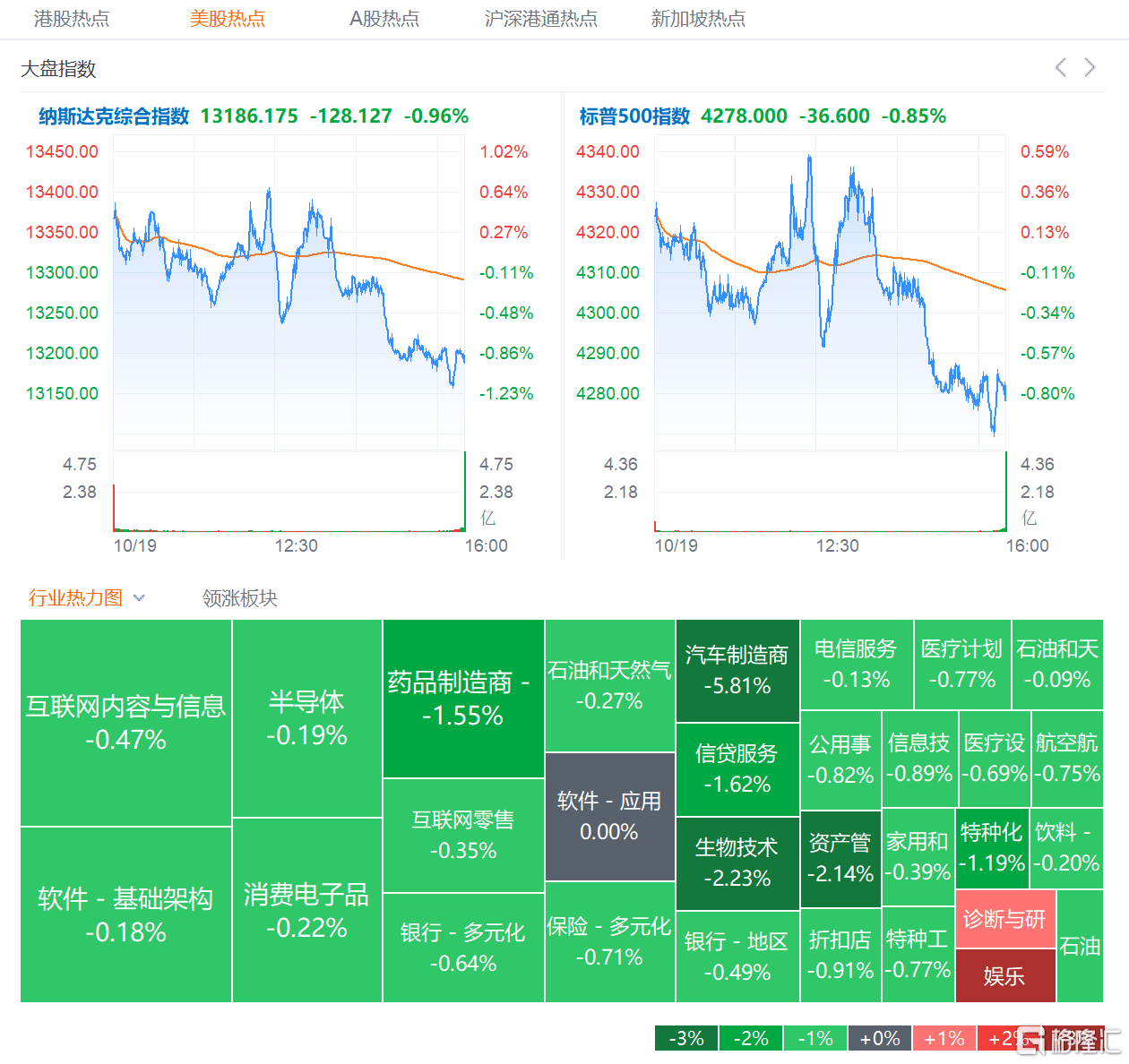Click the -3% legend color swatch
The width and height of the screenshot is (1129, 1064).
(685, 1038)
